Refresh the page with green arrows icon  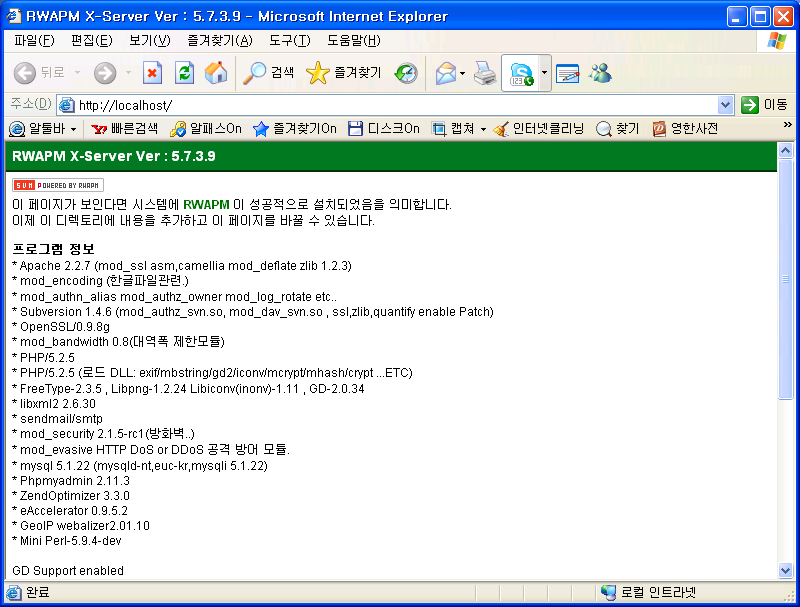(184, 73)
